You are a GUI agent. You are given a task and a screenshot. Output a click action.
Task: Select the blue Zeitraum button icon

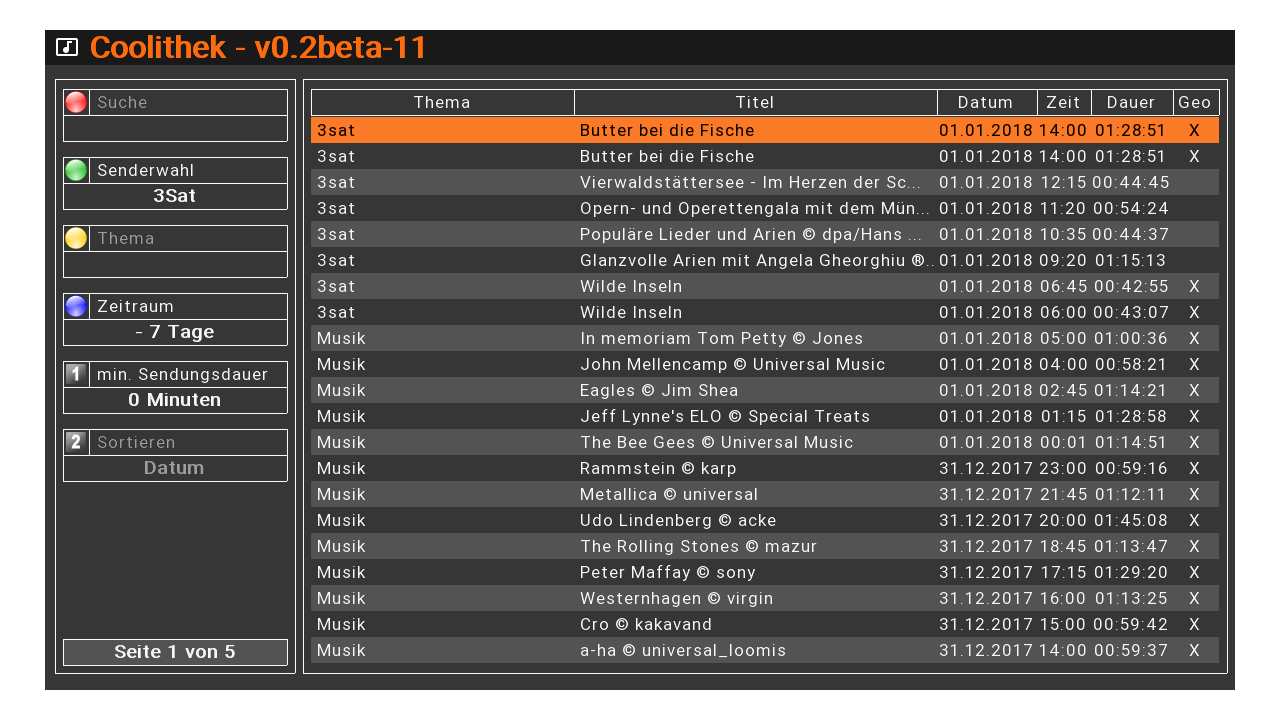[76, 306]
